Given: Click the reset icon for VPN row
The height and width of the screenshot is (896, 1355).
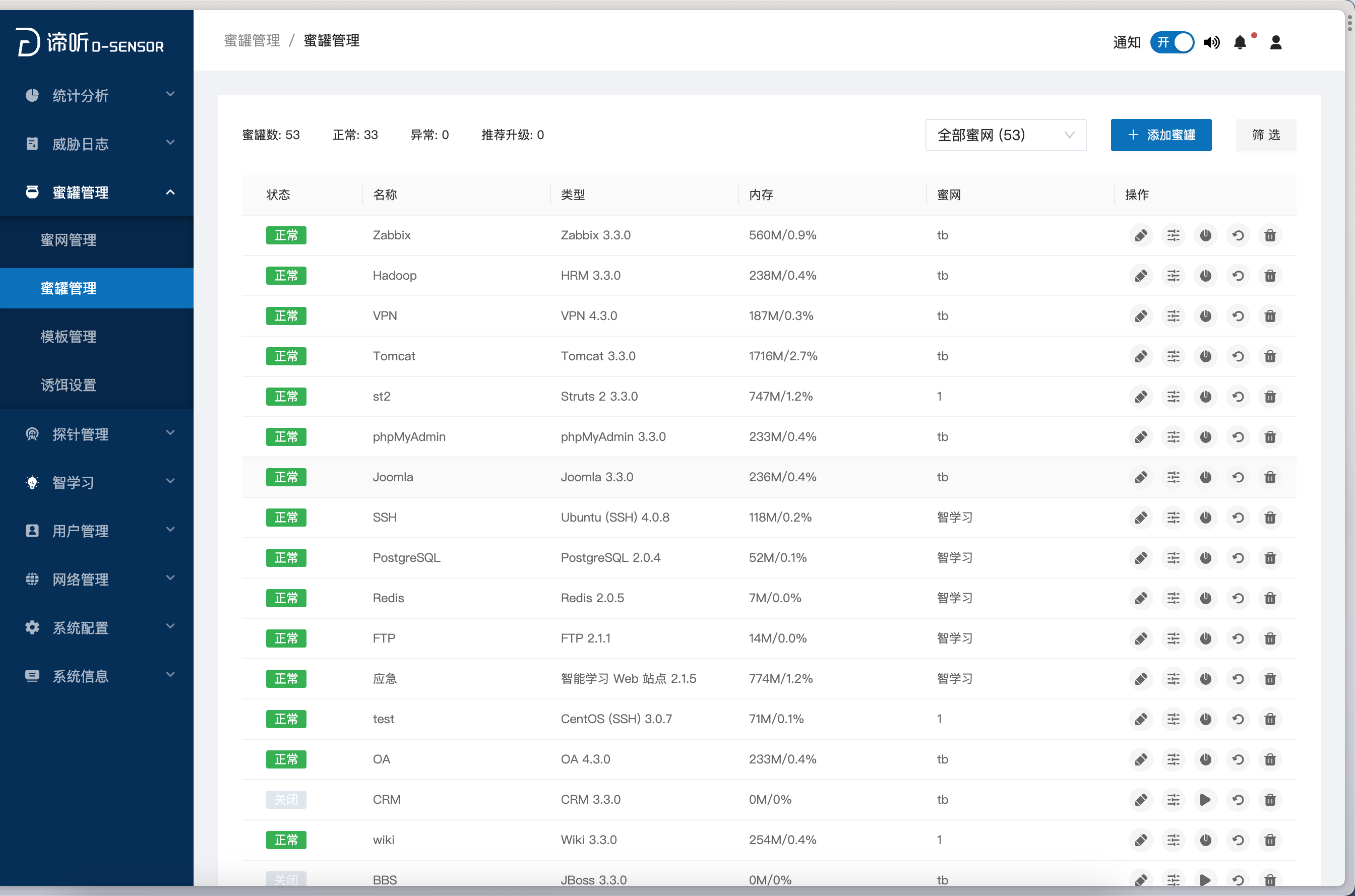Looking at the screenshot, I should [x=1238, y=316].
